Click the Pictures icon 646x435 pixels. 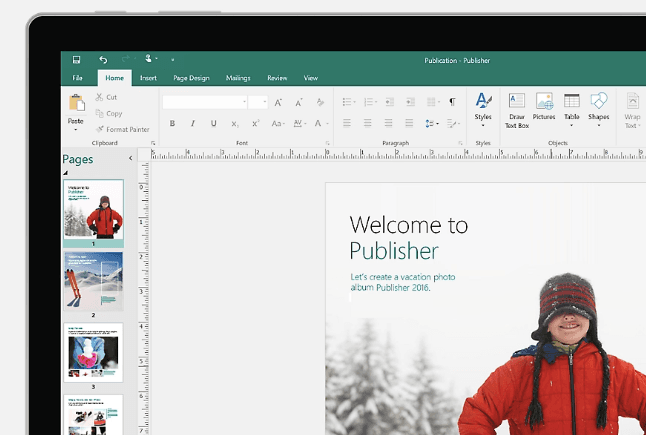pyautogui.click(x=544, y=106)
